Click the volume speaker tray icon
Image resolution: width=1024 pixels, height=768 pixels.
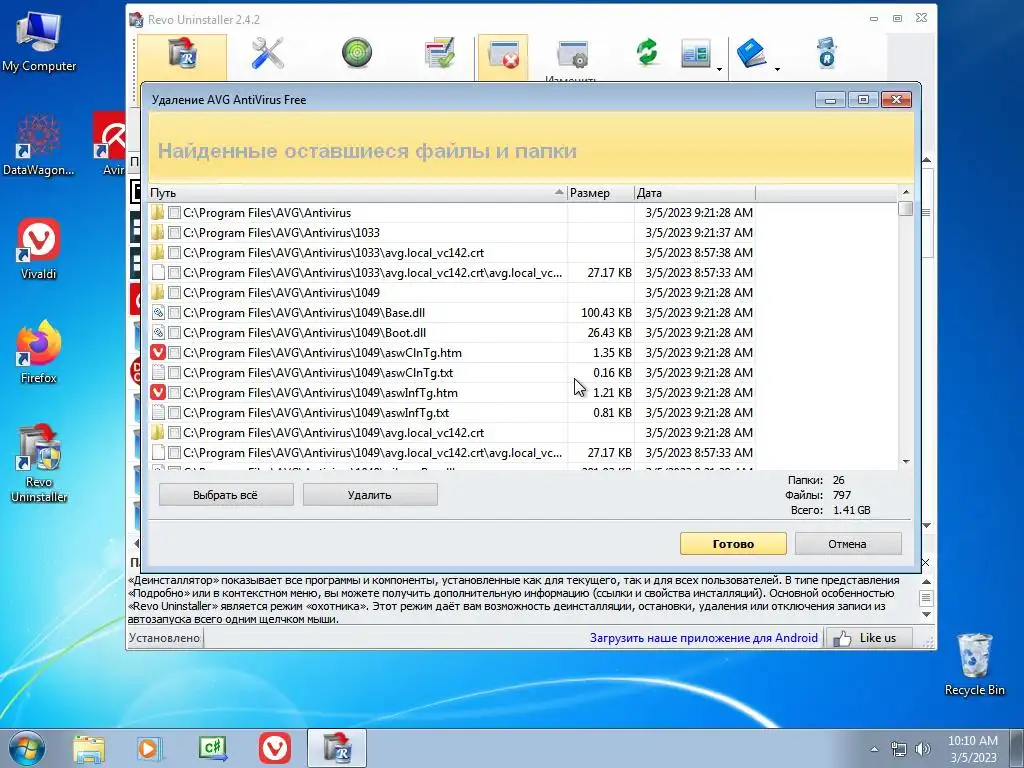click(x=923, y=749)
